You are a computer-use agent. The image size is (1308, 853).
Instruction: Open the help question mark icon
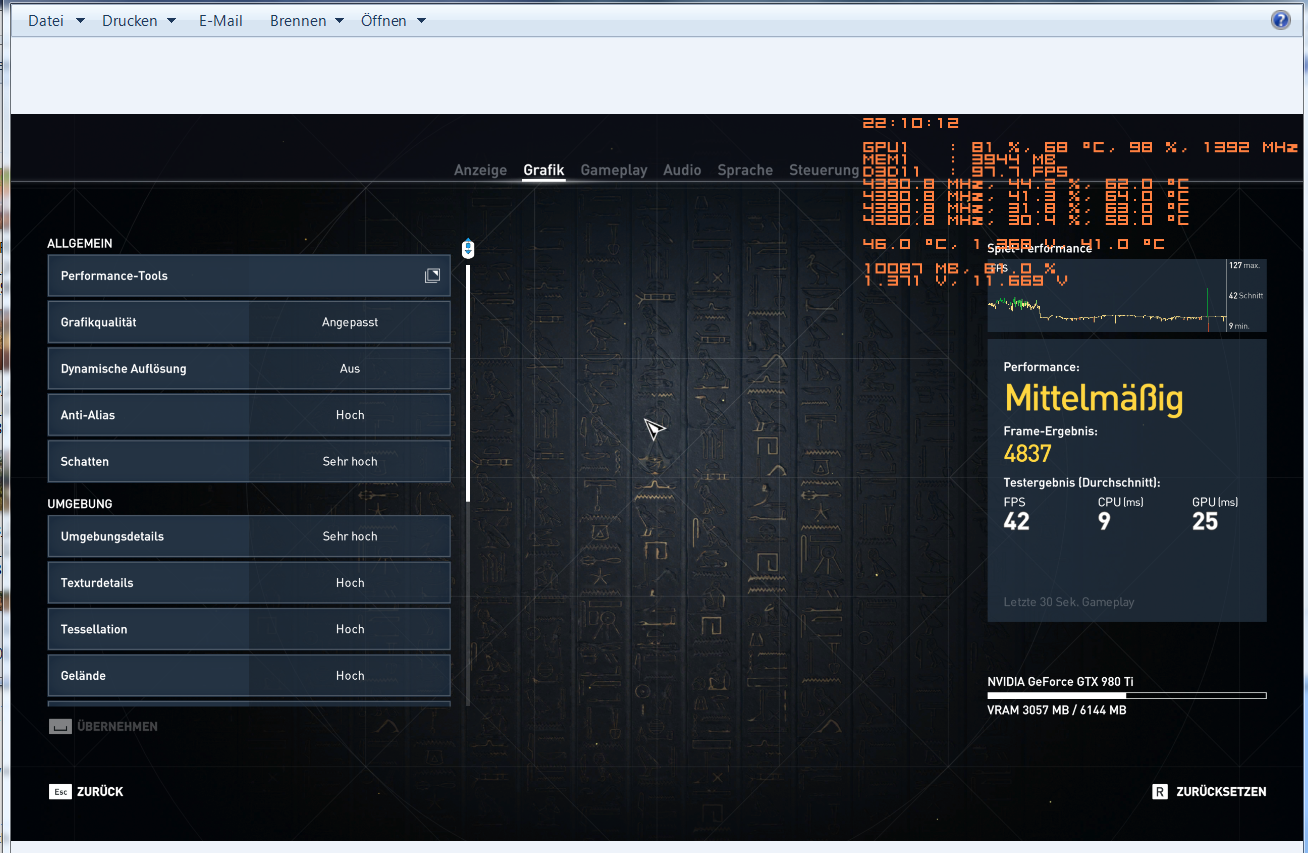click(1280, 20)
